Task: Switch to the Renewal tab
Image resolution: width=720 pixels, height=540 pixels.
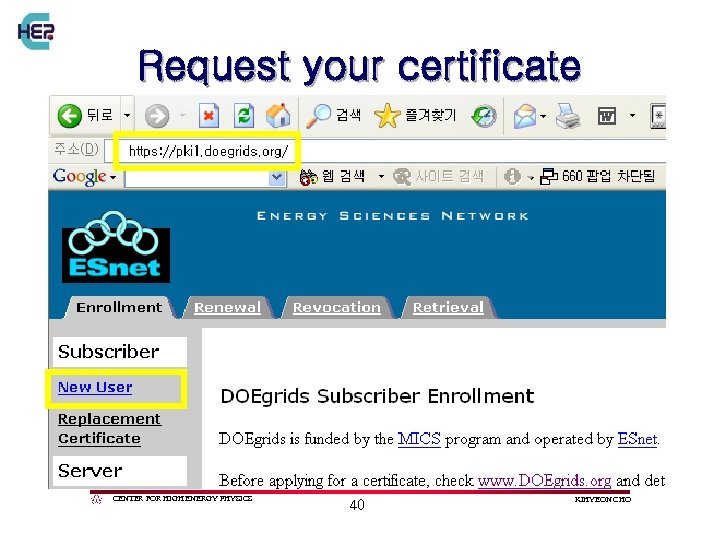Action: pos(227,307)
